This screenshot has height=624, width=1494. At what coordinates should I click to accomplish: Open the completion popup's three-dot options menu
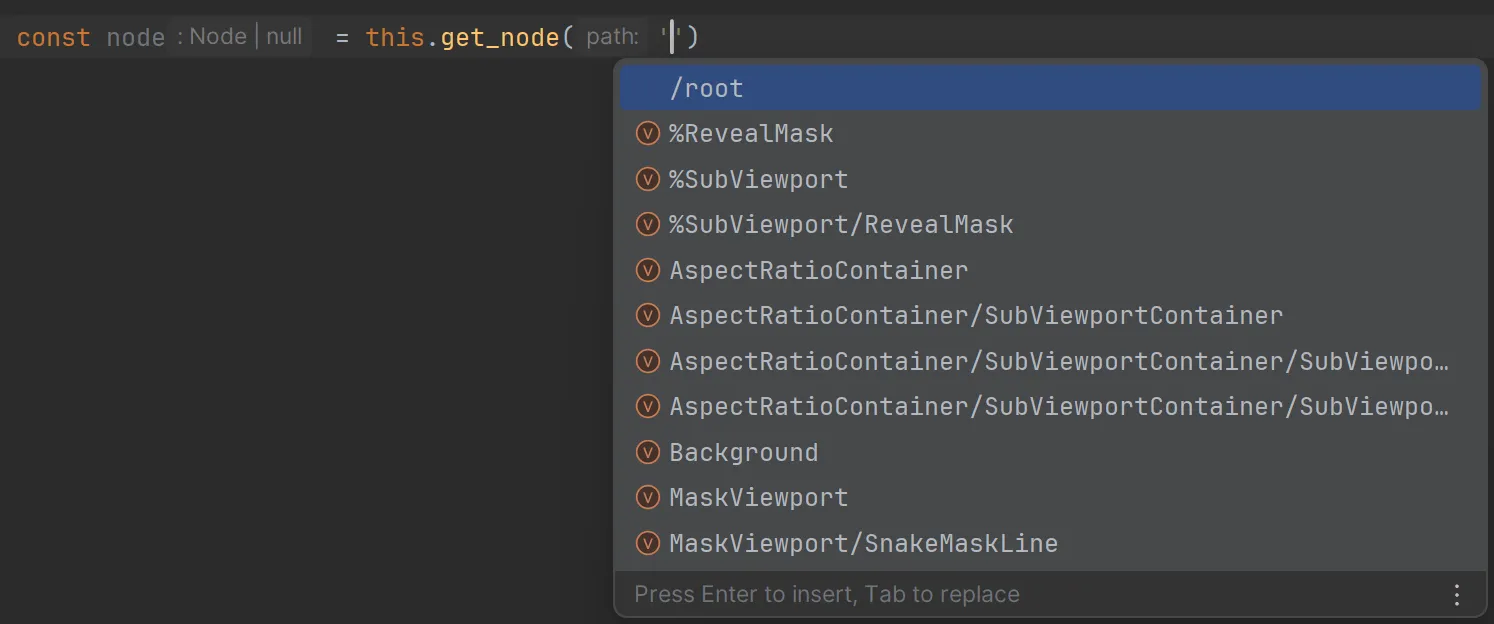tap(1456, 595)
